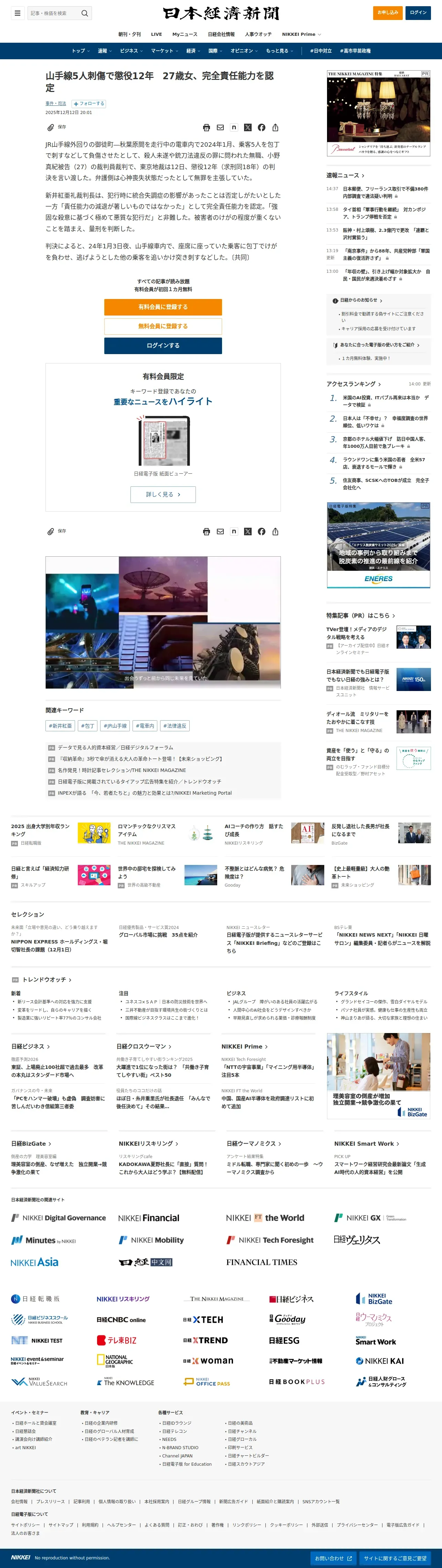
Task: Click the top print icon
Action: 206,127
